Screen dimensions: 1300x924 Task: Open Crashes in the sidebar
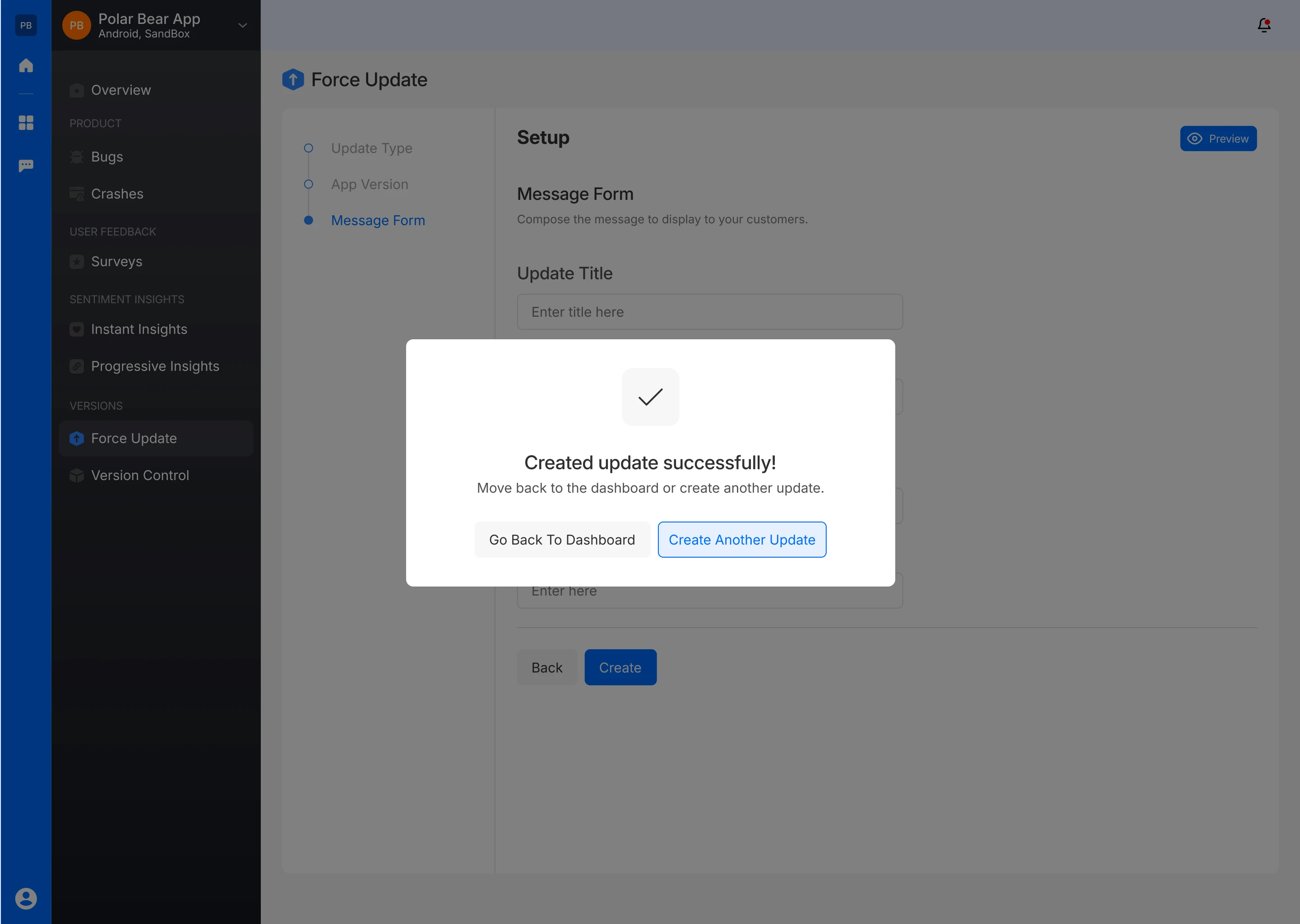point(116,194)
